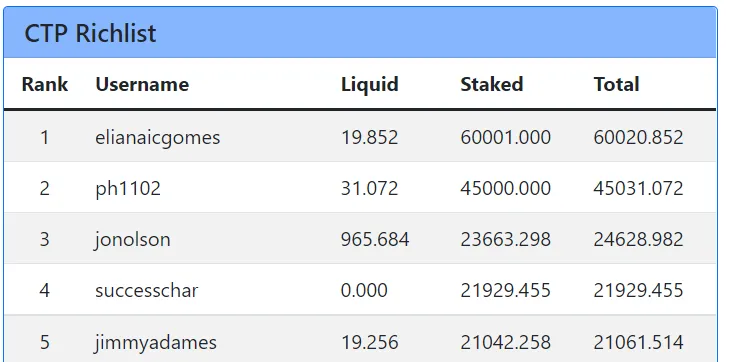The image size is (730, 362).
Task: Select liquid value 31.072
Action: [370, 189]
